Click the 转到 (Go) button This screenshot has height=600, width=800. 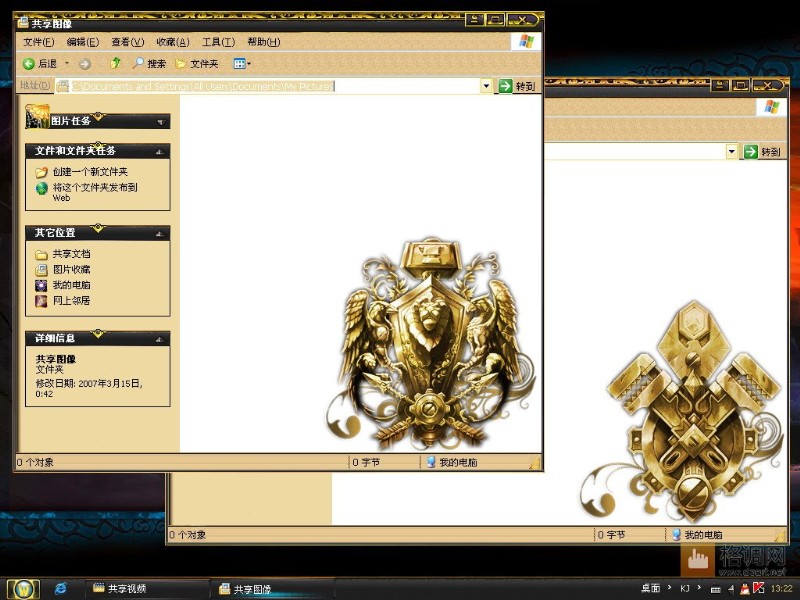coord(518,86)
